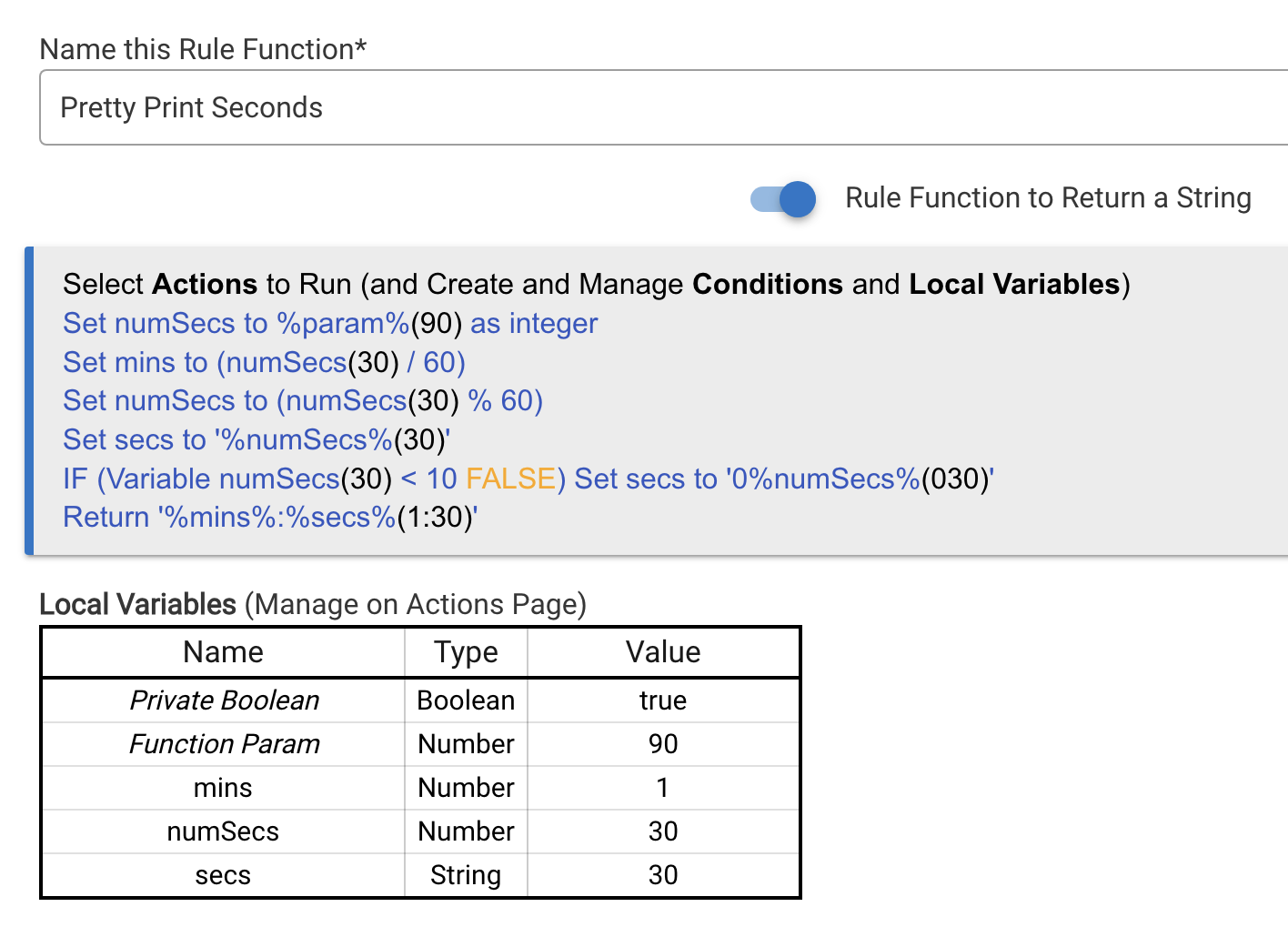This screenshot has height=937, width=1288.
Task: Click the Rule Function name input field
Action: [x=664, y=107]
